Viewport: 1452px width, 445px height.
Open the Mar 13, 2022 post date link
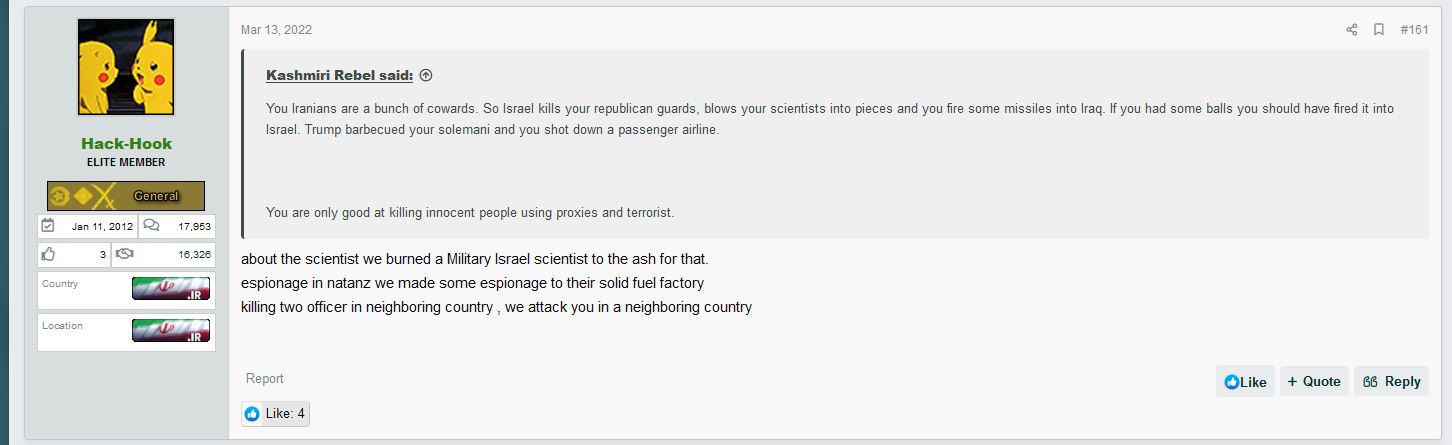click(276, 30)
